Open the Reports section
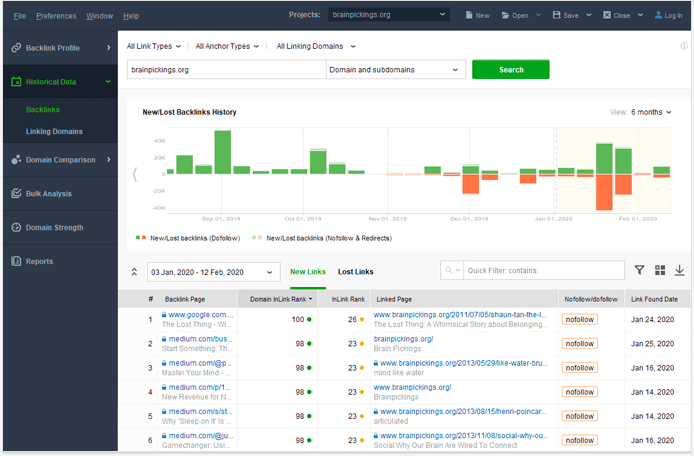694x456 pixels. click(x=39, y=261)
